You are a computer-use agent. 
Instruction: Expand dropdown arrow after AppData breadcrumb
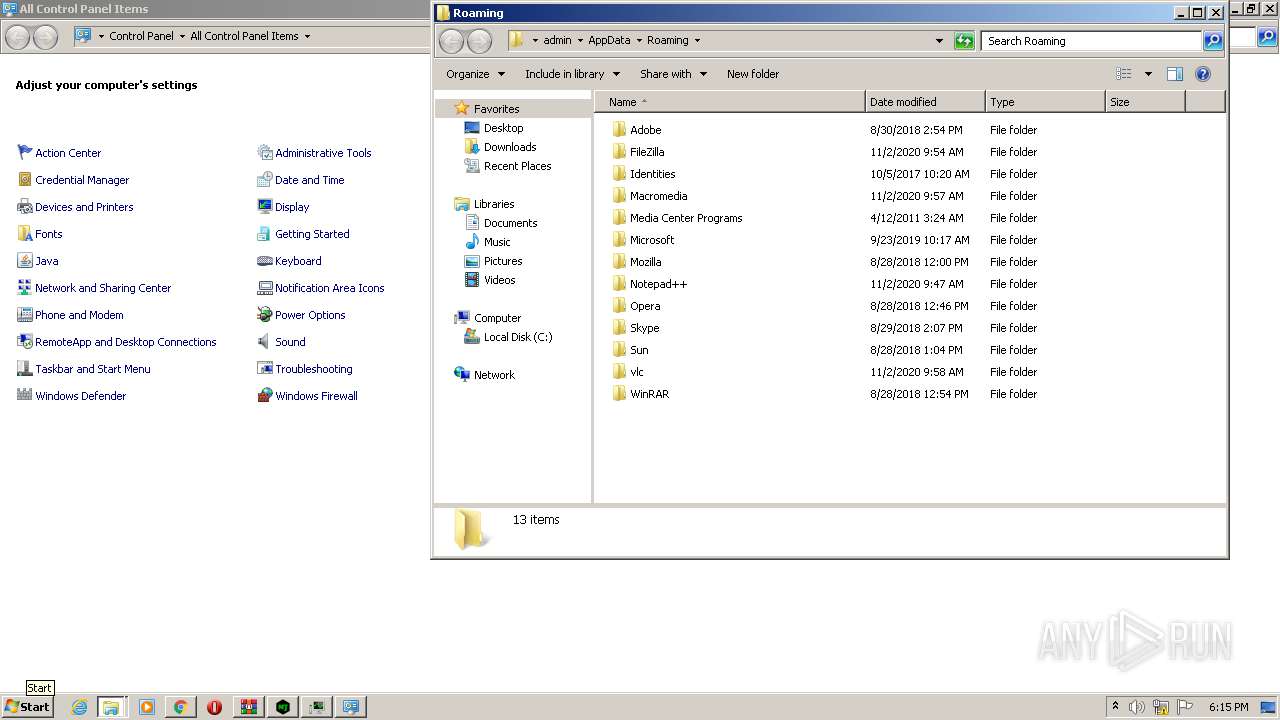tap(638, 41)
